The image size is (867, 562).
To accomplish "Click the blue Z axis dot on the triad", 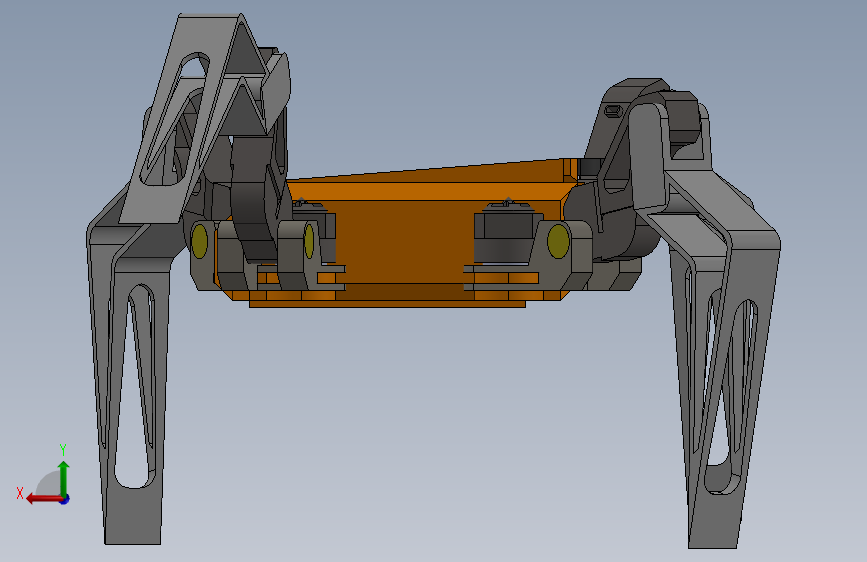I will tap(65, 499).
